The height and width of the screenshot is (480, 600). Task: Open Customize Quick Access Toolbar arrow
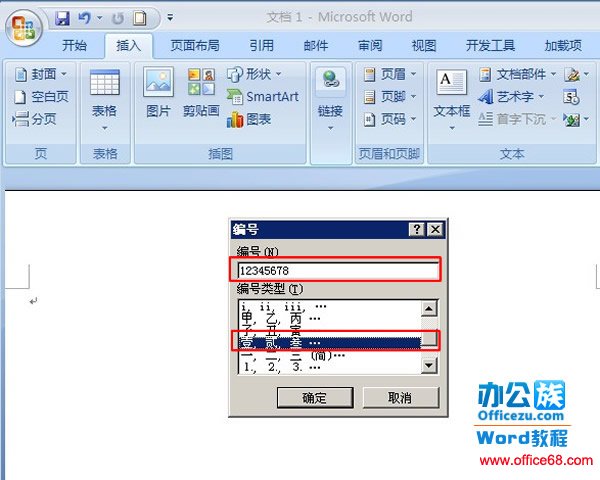tap(170, 18)
